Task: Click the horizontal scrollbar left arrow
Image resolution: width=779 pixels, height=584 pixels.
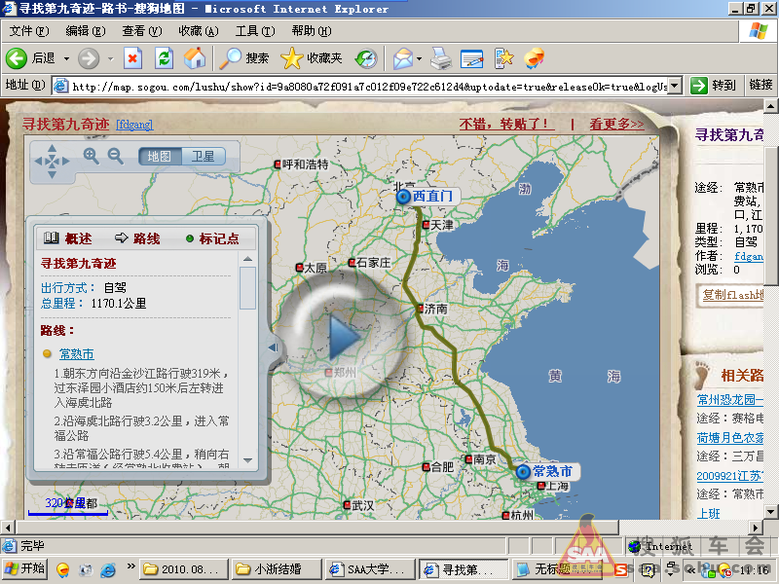Action: [7, 527]
